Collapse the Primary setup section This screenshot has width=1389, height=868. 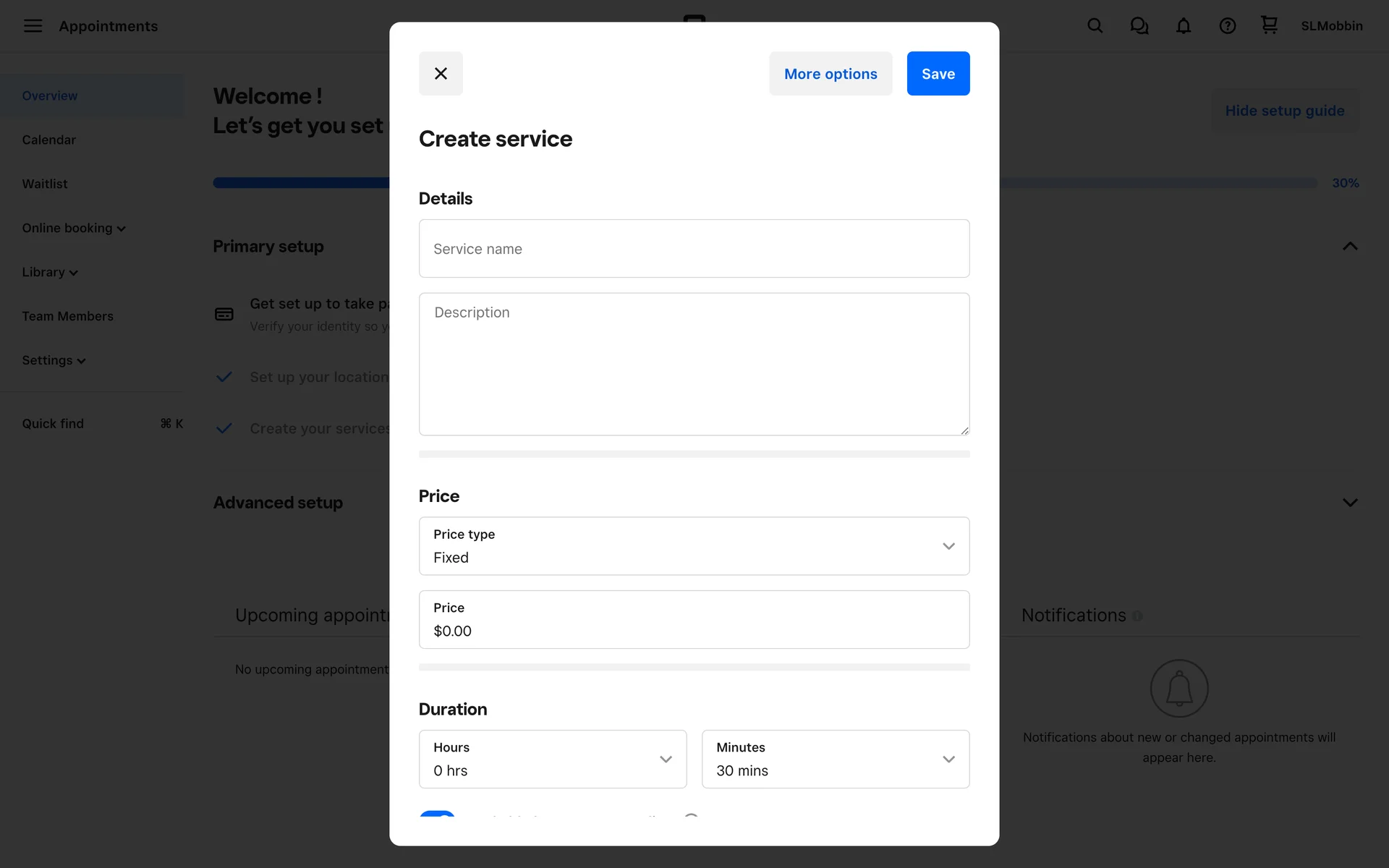(1349, 247)
